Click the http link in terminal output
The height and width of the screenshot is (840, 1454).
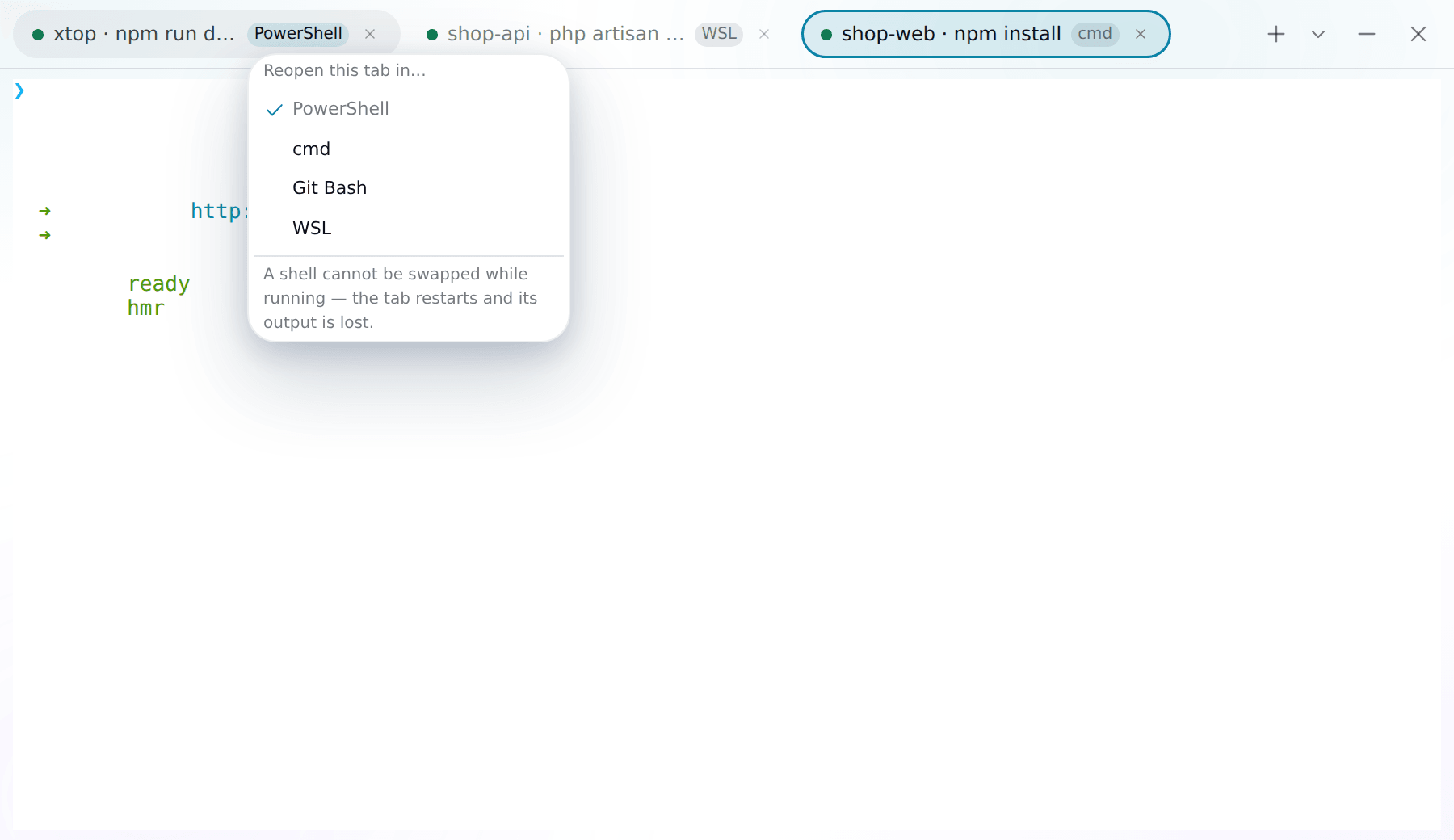point(219,211)
